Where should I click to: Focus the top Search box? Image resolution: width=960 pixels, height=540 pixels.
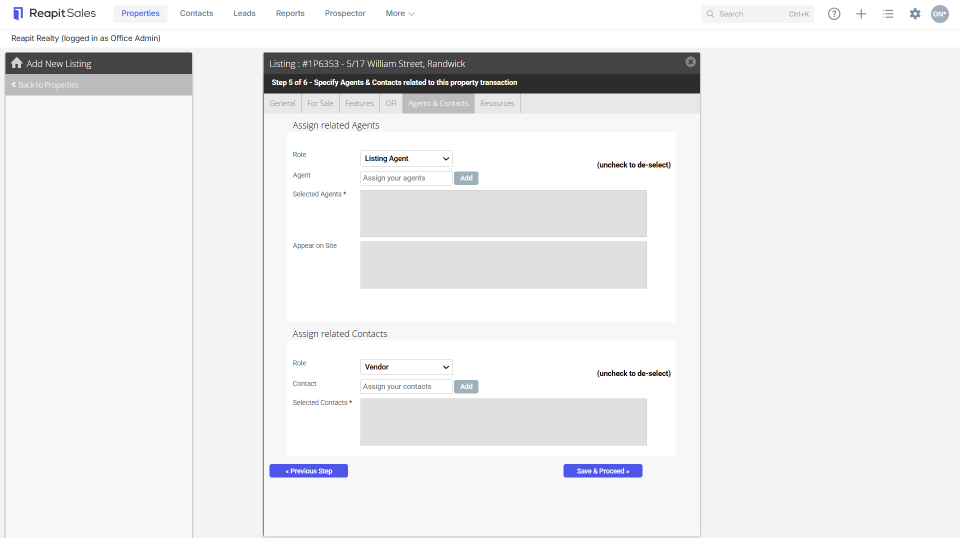pyautogui.click(x=757, y=13)
